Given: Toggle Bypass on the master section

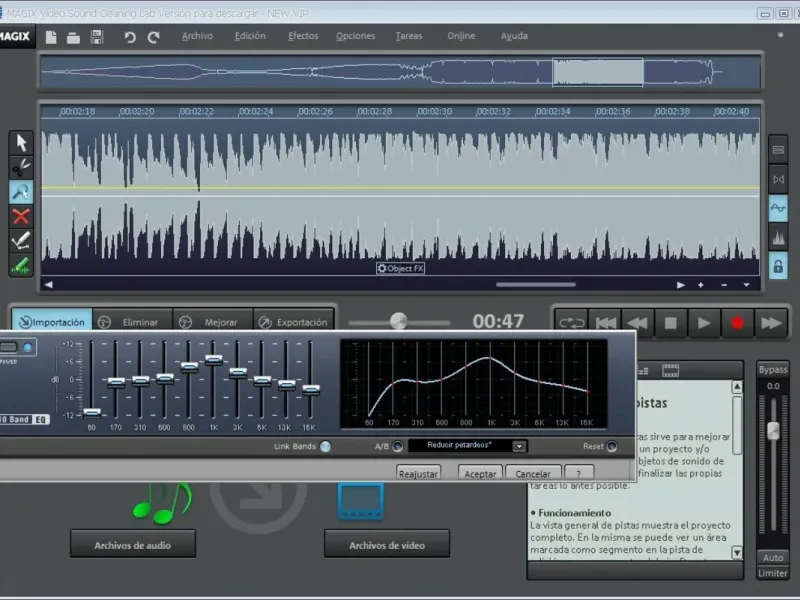Looking at the screenshot, I should [x=772, y=369].
